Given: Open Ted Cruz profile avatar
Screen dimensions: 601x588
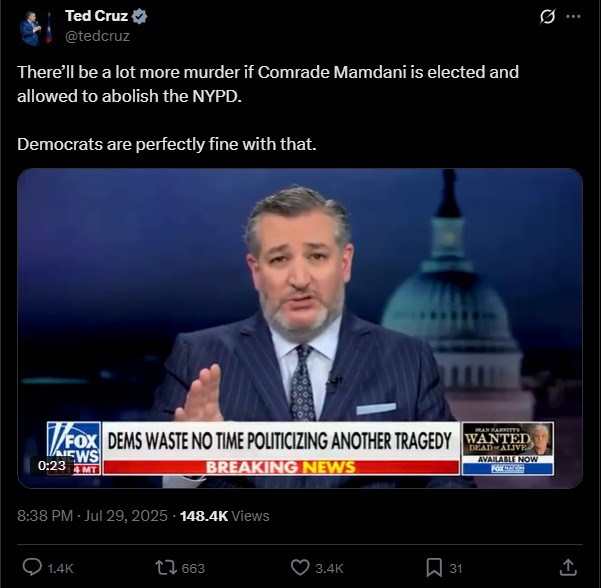Looking at the screenshot, I should (35, 28).
